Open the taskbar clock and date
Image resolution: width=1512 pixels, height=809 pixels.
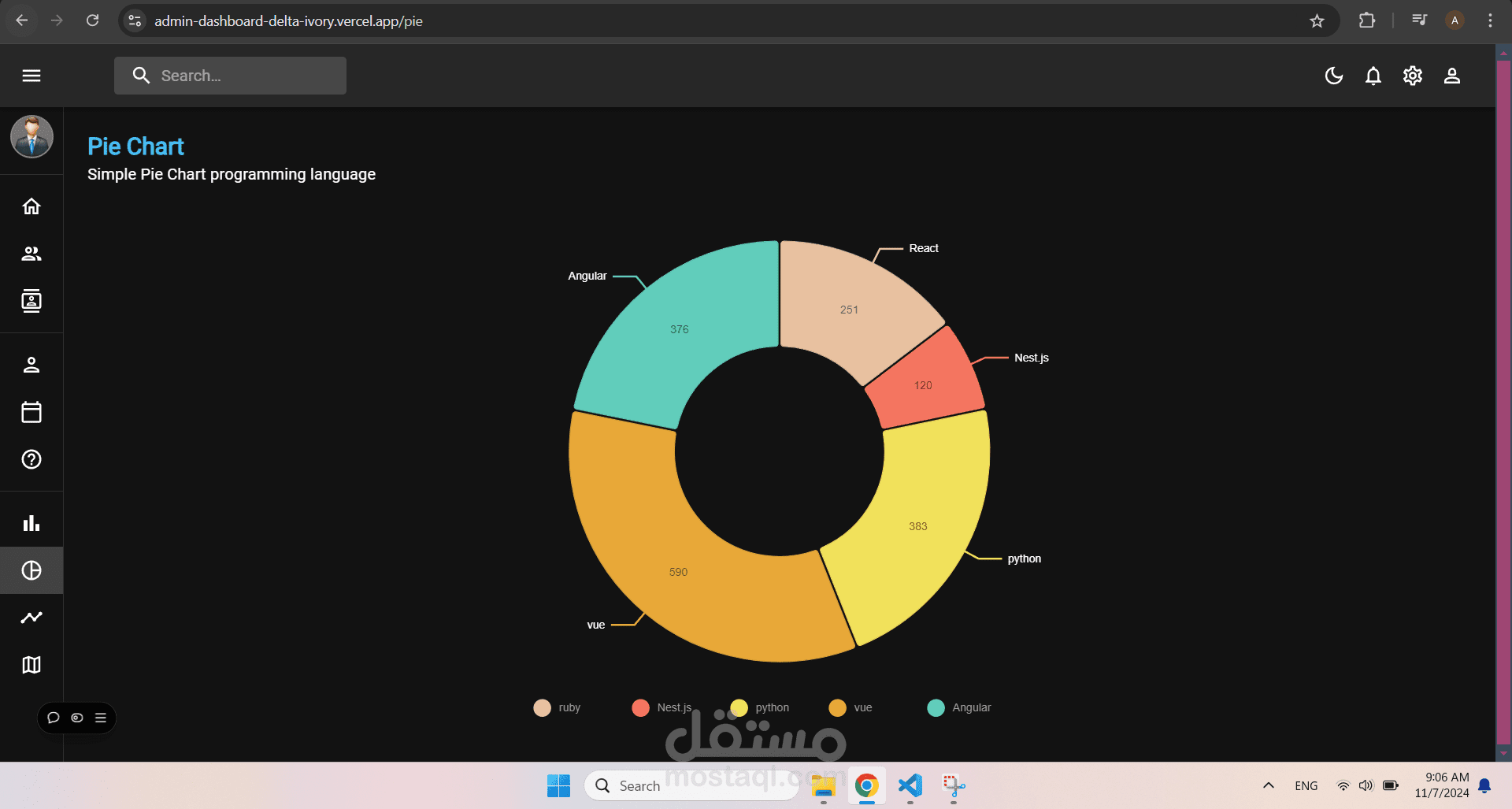[x=1441, y=785]
